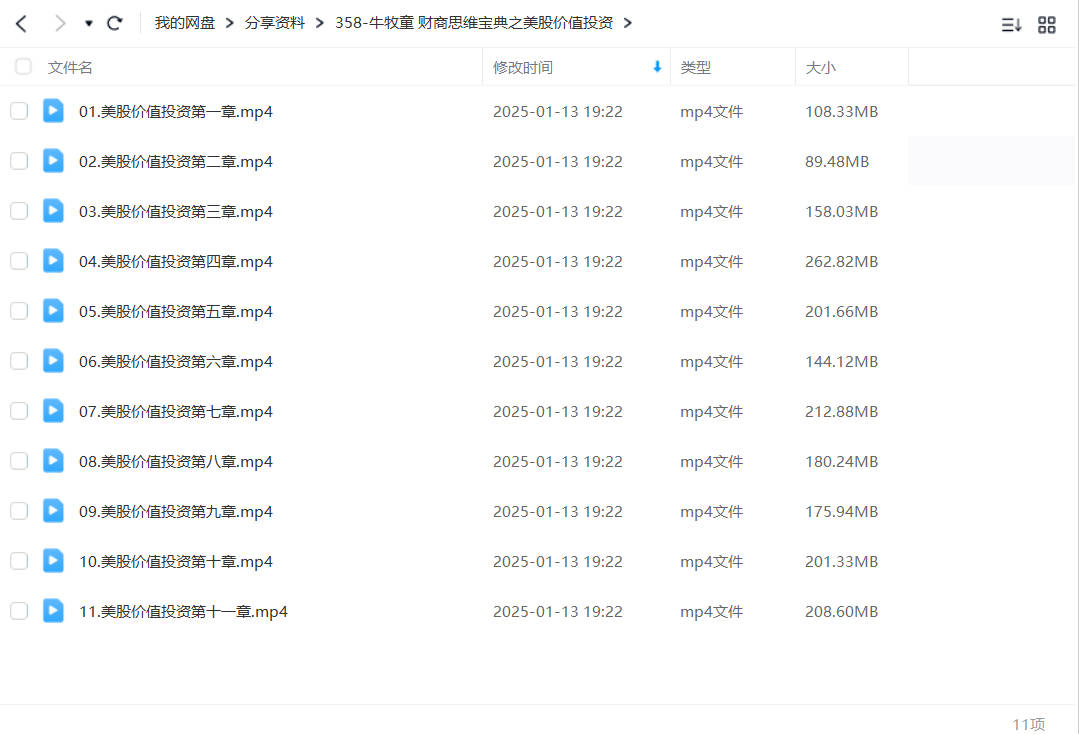Click video icon of 08.美股价值投资第八章.mp4
1079x734 pixels.
53,461
